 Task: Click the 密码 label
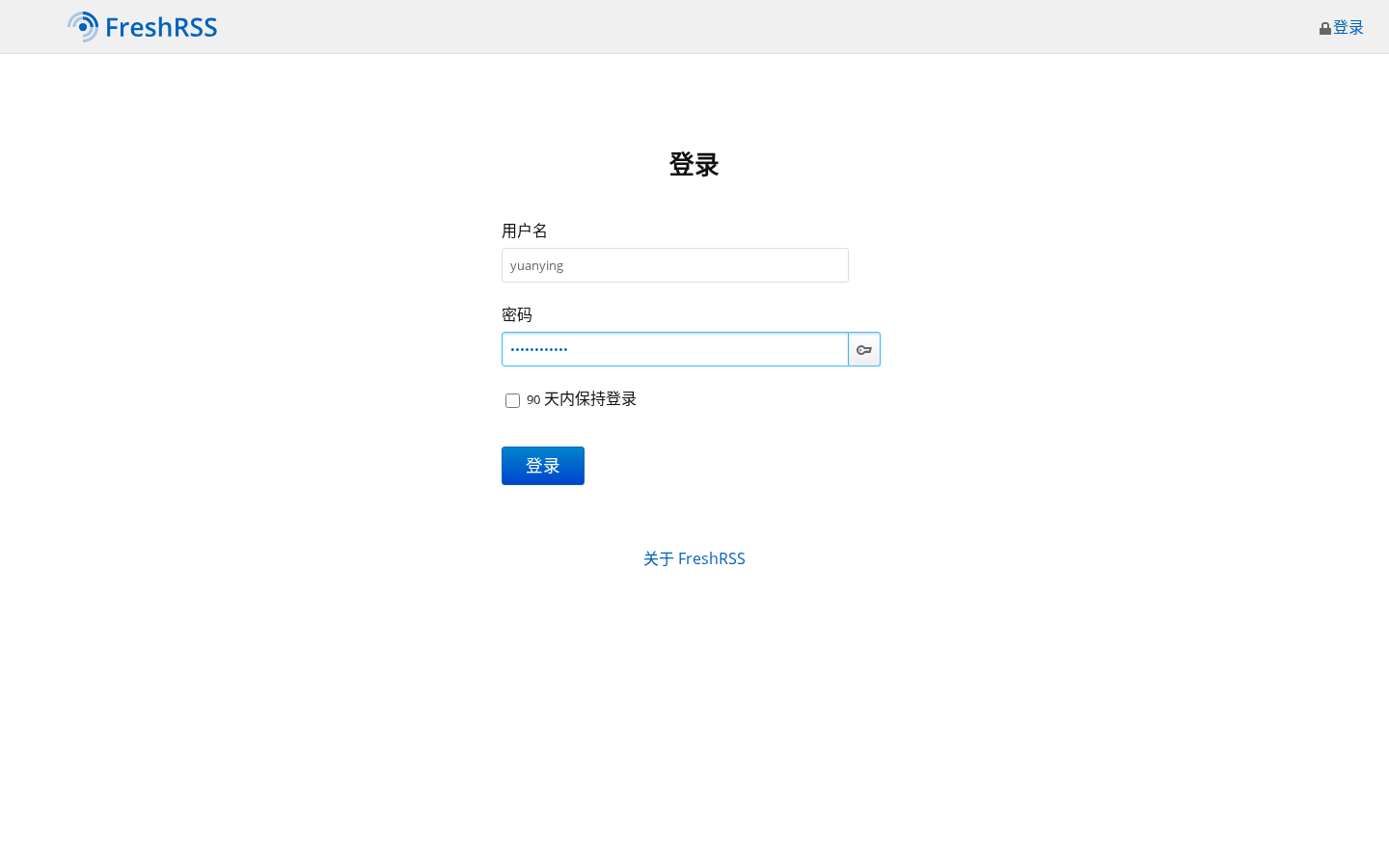click(517, 314)
